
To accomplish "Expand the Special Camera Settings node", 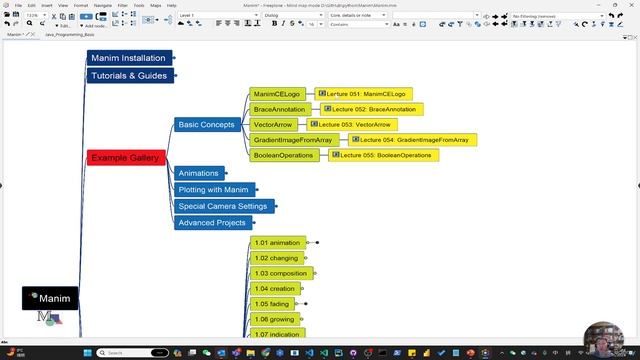I will (277, 206).
